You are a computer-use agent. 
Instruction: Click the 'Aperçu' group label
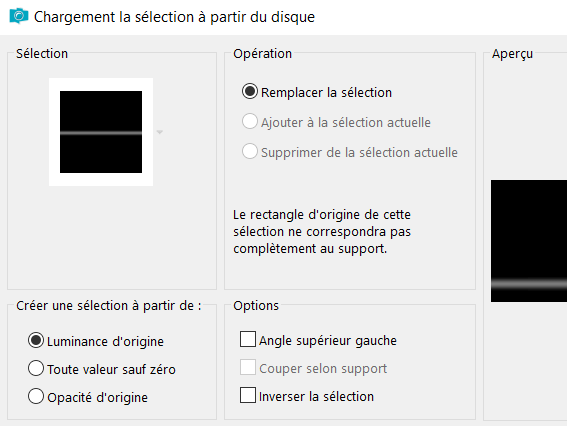(x=512, y=54)
